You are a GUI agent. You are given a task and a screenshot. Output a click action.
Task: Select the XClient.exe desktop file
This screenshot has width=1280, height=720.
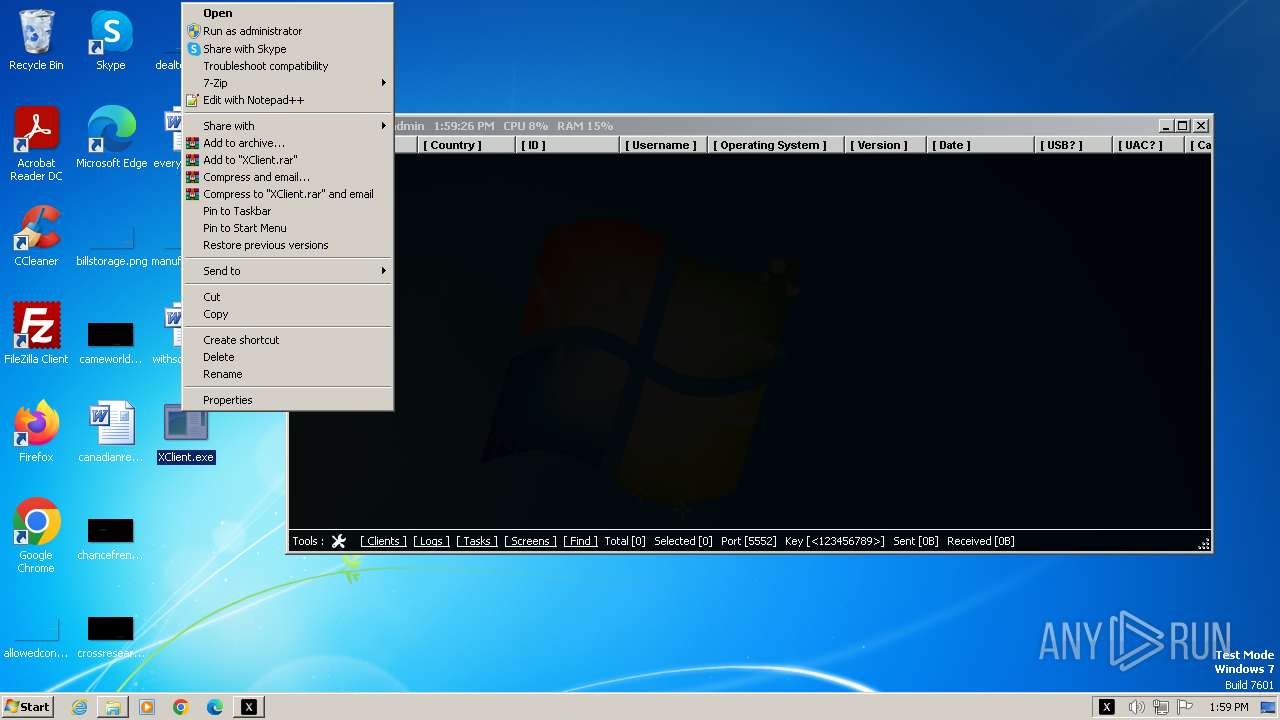186,434
